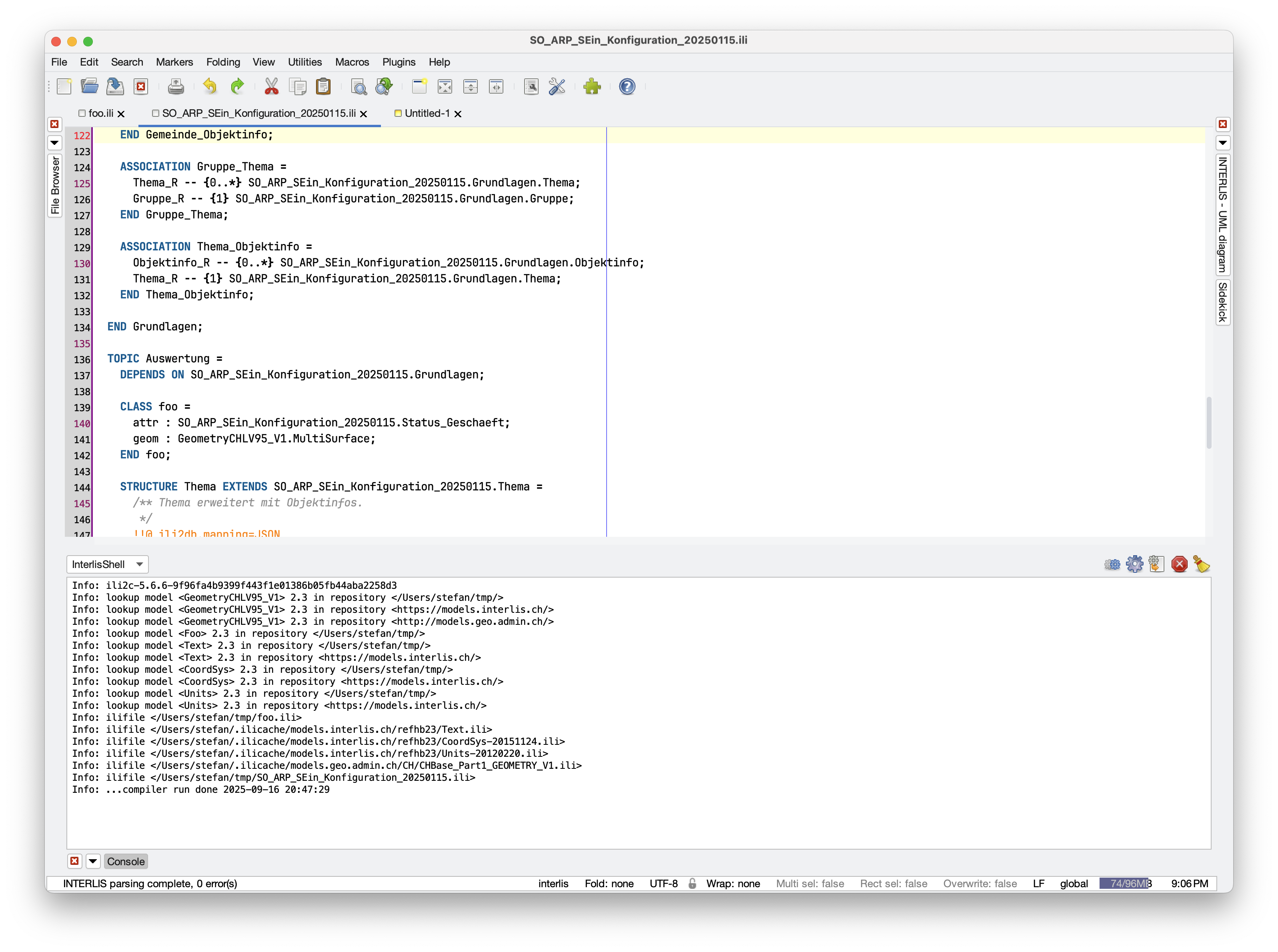Image resolution: width=1278 pixels, height=952 pixels.
Task: Switch to the foo.ili tab
Action: [x=100, y=114]
